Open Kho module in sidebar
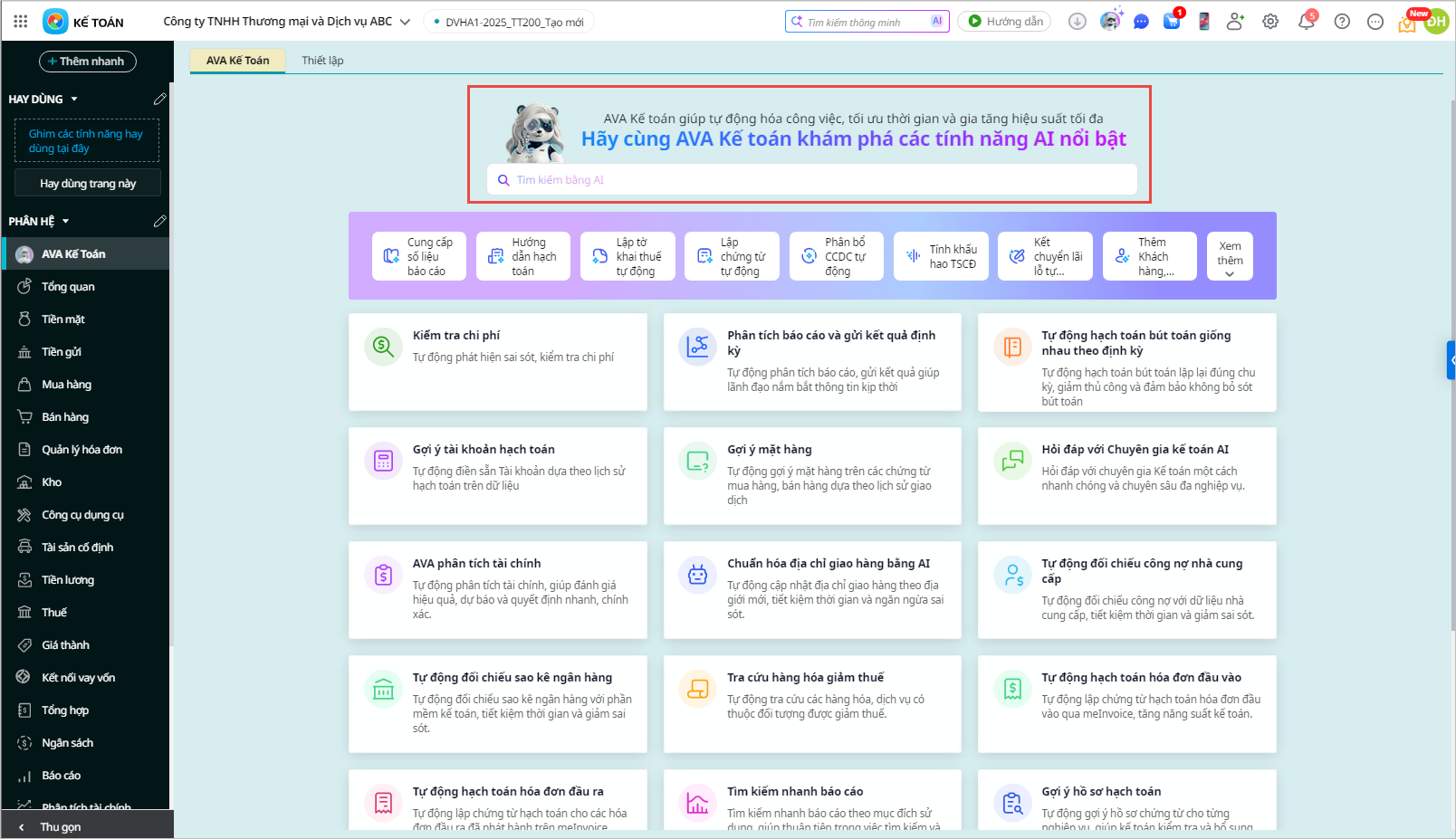The width and height of the screenshot is (1456, 839). click(86, 482)
